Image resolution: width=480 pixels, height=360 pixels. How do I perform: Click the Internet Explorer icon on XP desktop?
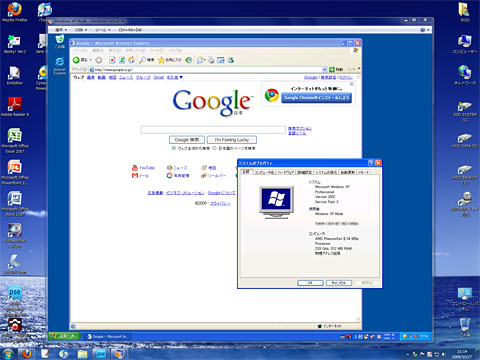(x=60, y=66)
